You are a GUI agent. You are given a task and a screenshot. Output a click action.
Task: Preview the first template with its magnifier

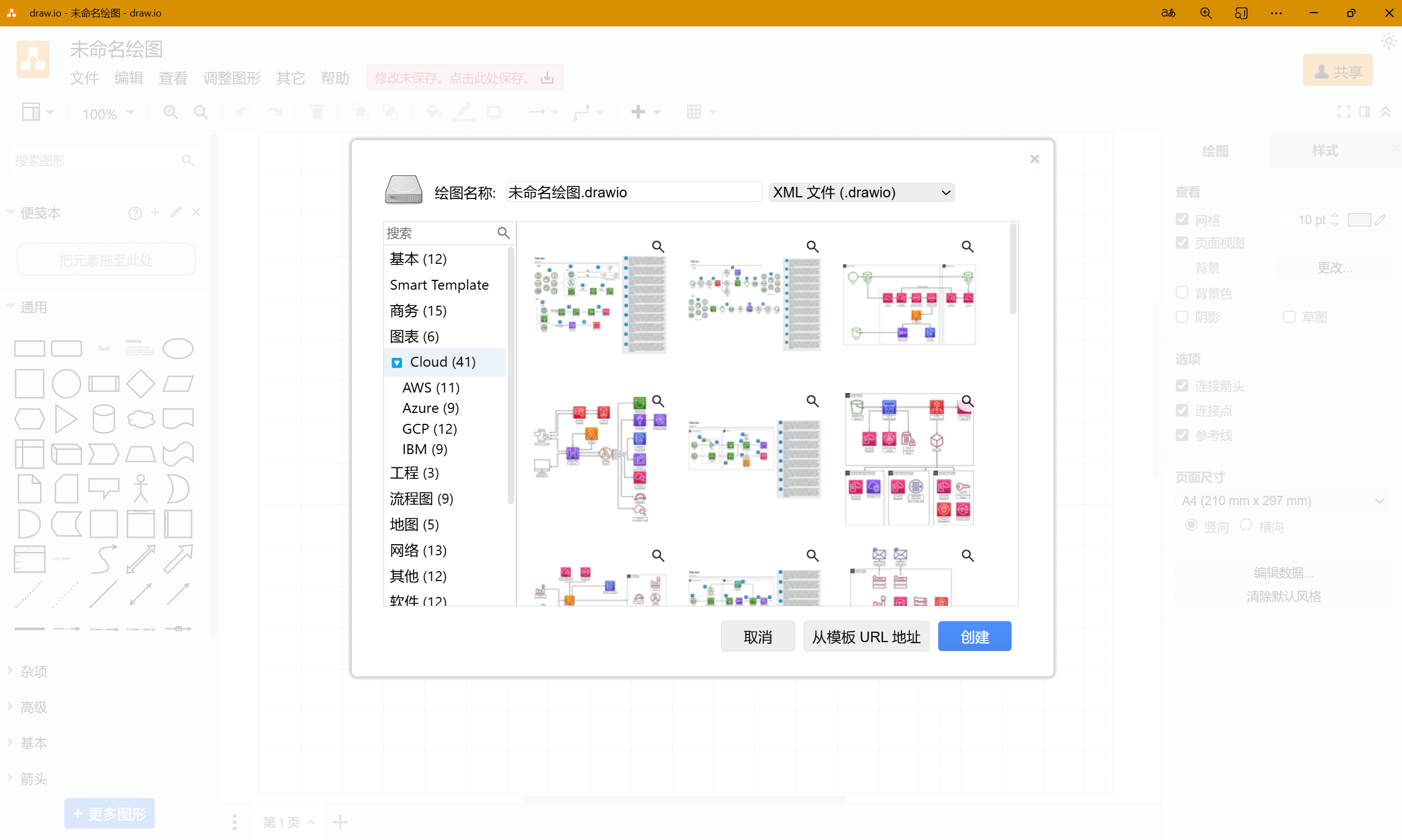[x=657, y=246]
